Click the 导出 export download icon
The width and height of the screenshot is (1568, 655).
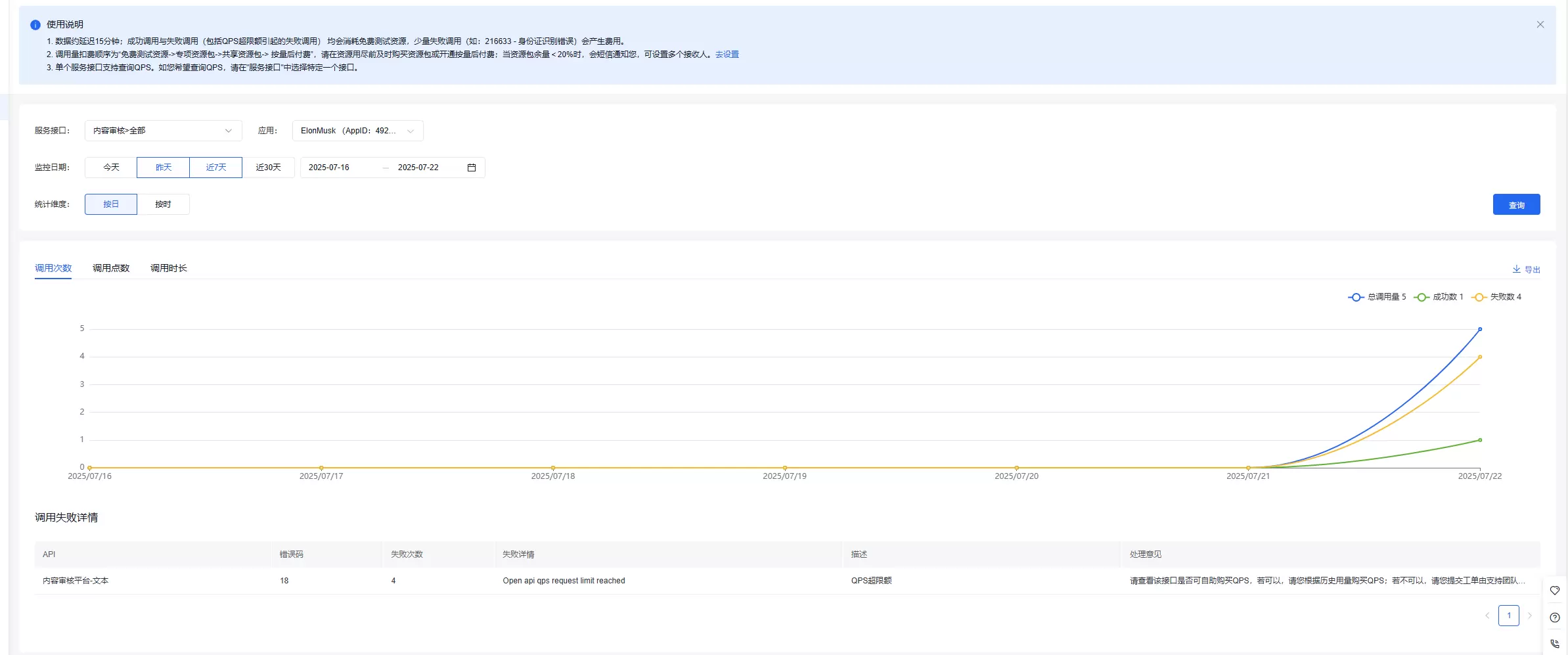click(1516, 269)
